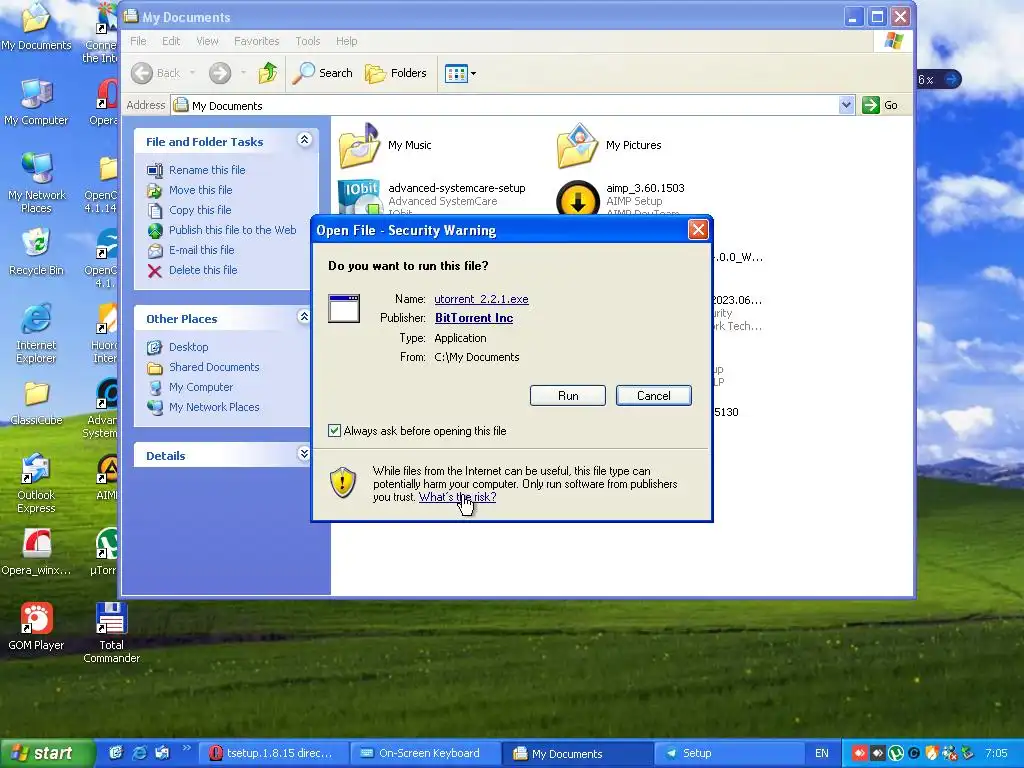The height and width of the screenshot is (768, 1024).
Task: Collapse the File and Folder Tasks panel
Action: pyautogui.click(x=304, y=140)
